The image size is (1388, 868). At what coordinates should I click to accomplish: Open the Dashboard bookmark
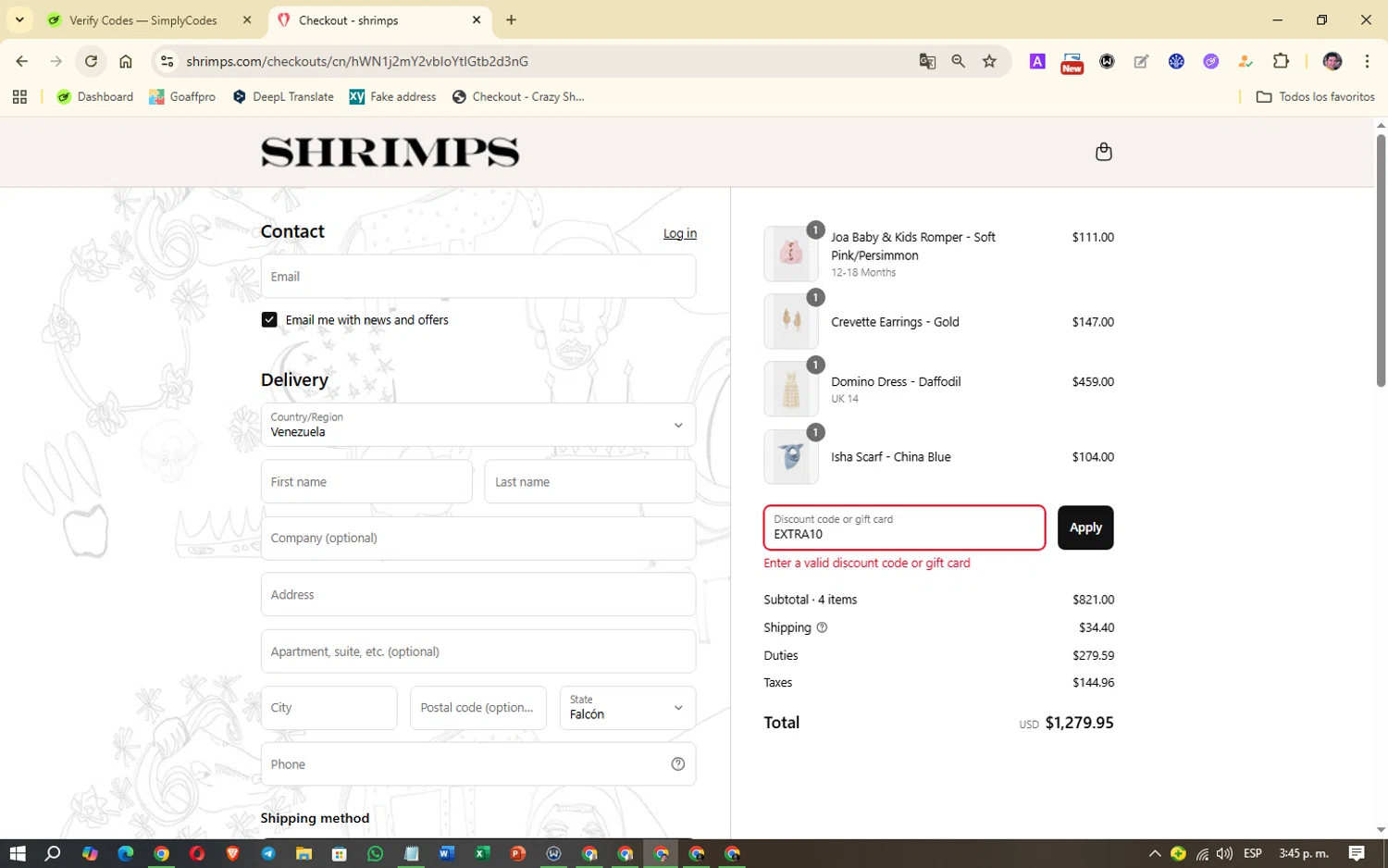click(x=94, y=96)
